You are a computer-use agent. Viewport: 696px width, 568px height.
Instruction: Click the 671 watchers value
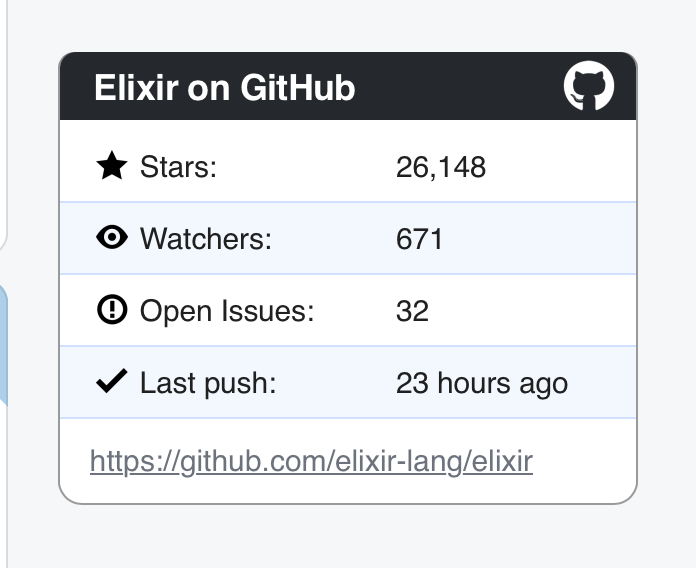pyautogui.click(x=419, y=239)
